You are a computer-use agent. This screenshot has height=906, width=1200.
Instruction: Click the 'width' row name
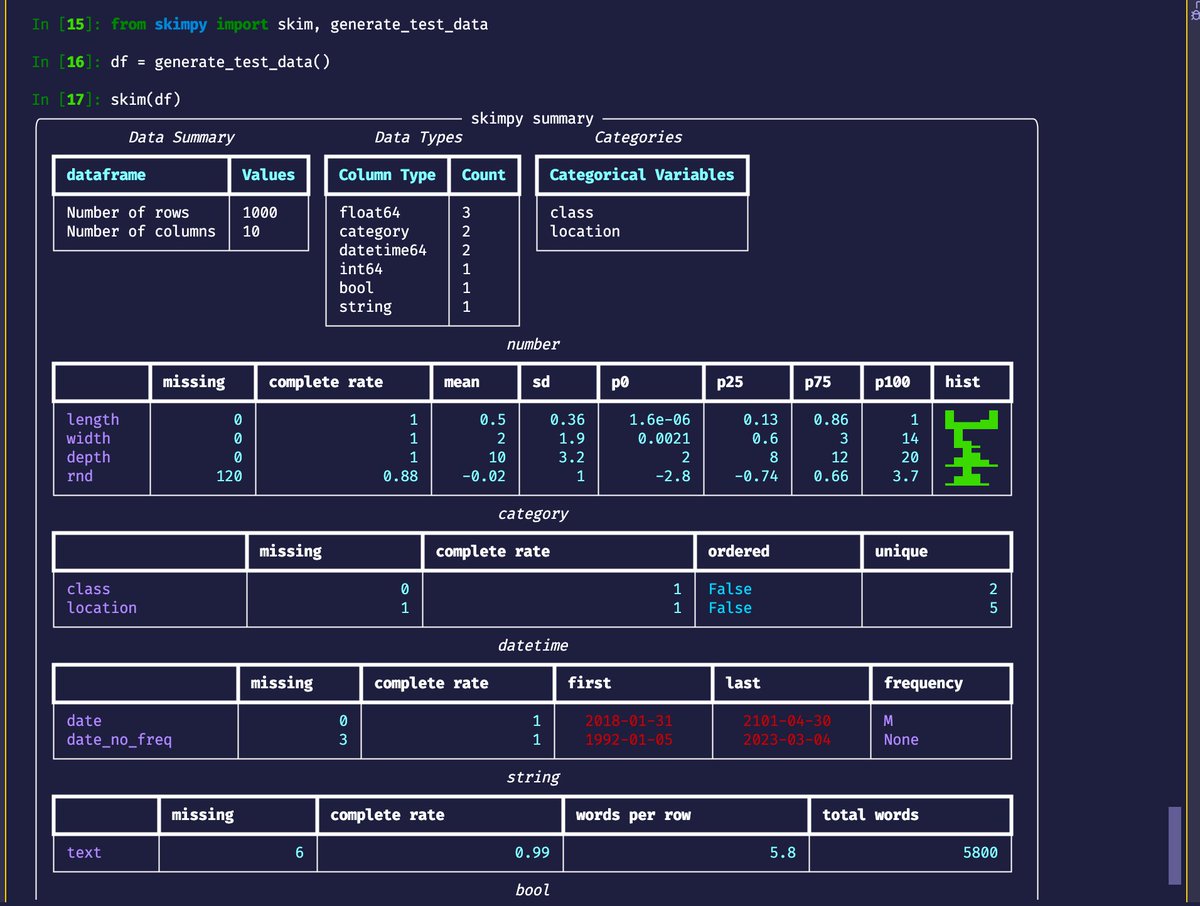click(88, 438)
